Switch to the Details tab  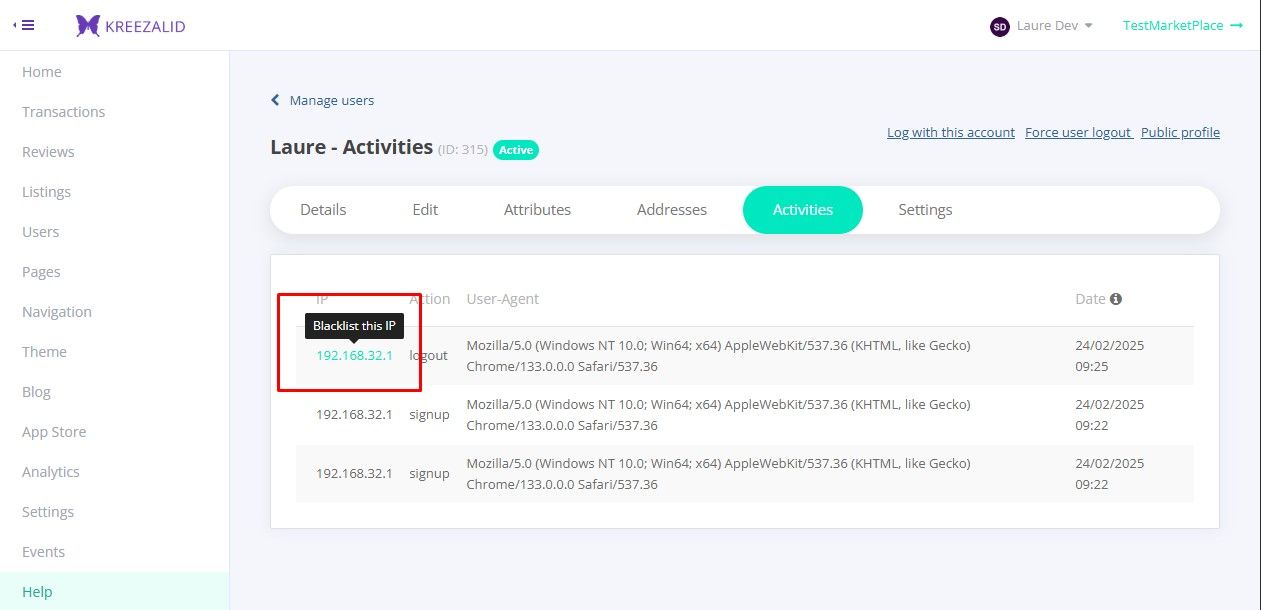323,210
